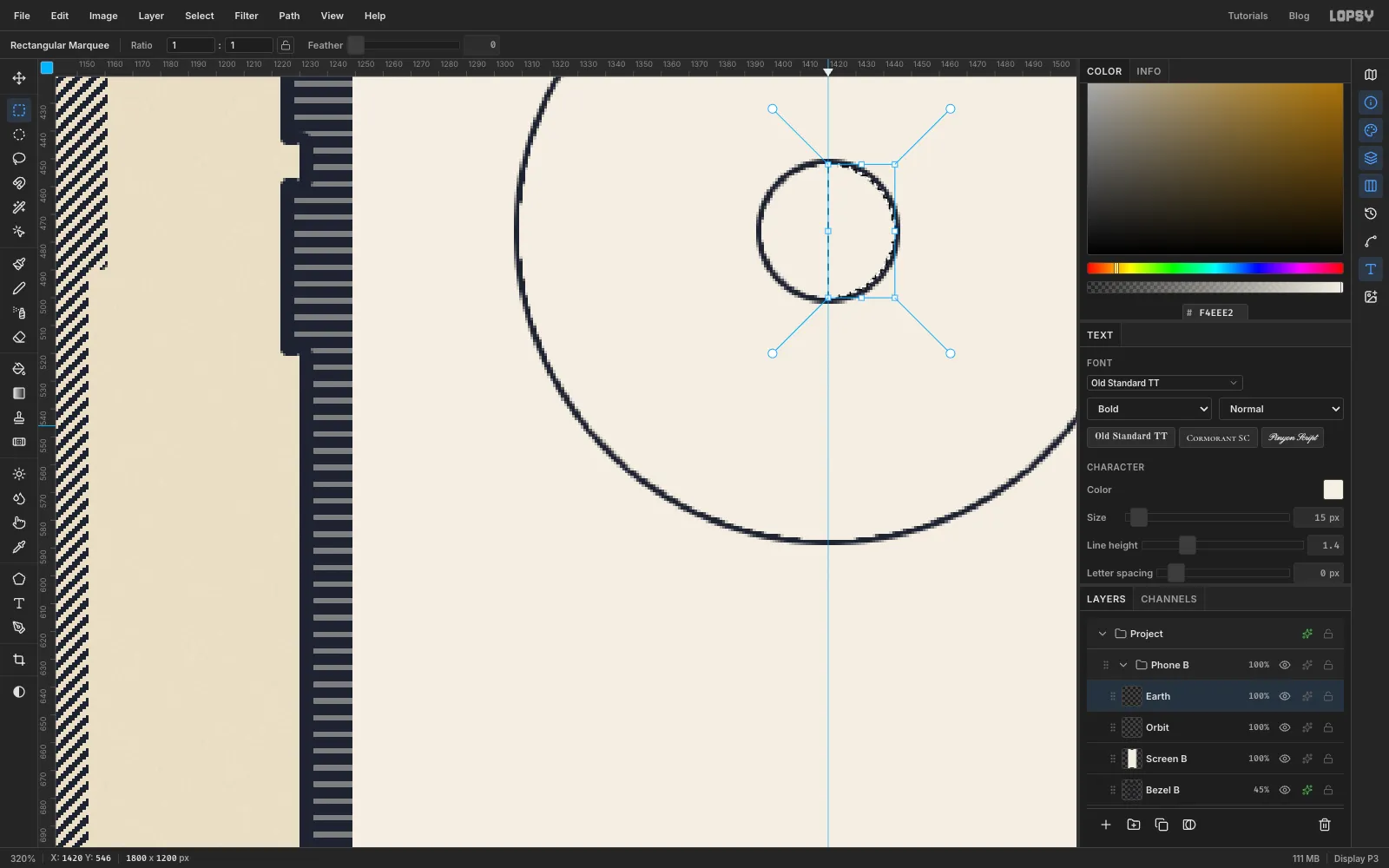Select the Move tool
1389x868 pixels.
tap(19, 78)
